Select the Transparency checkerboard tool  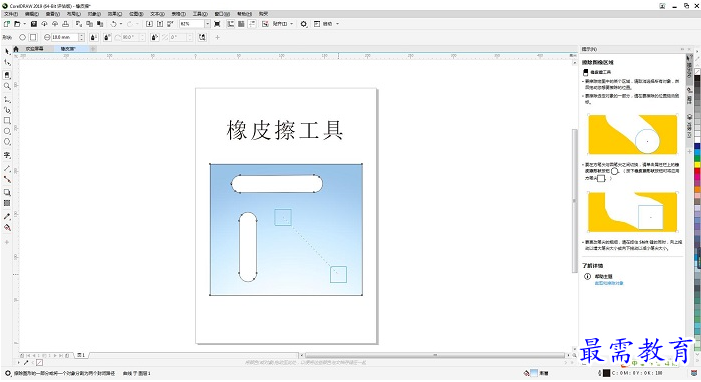pyautogui.click(x=7, y=203)
